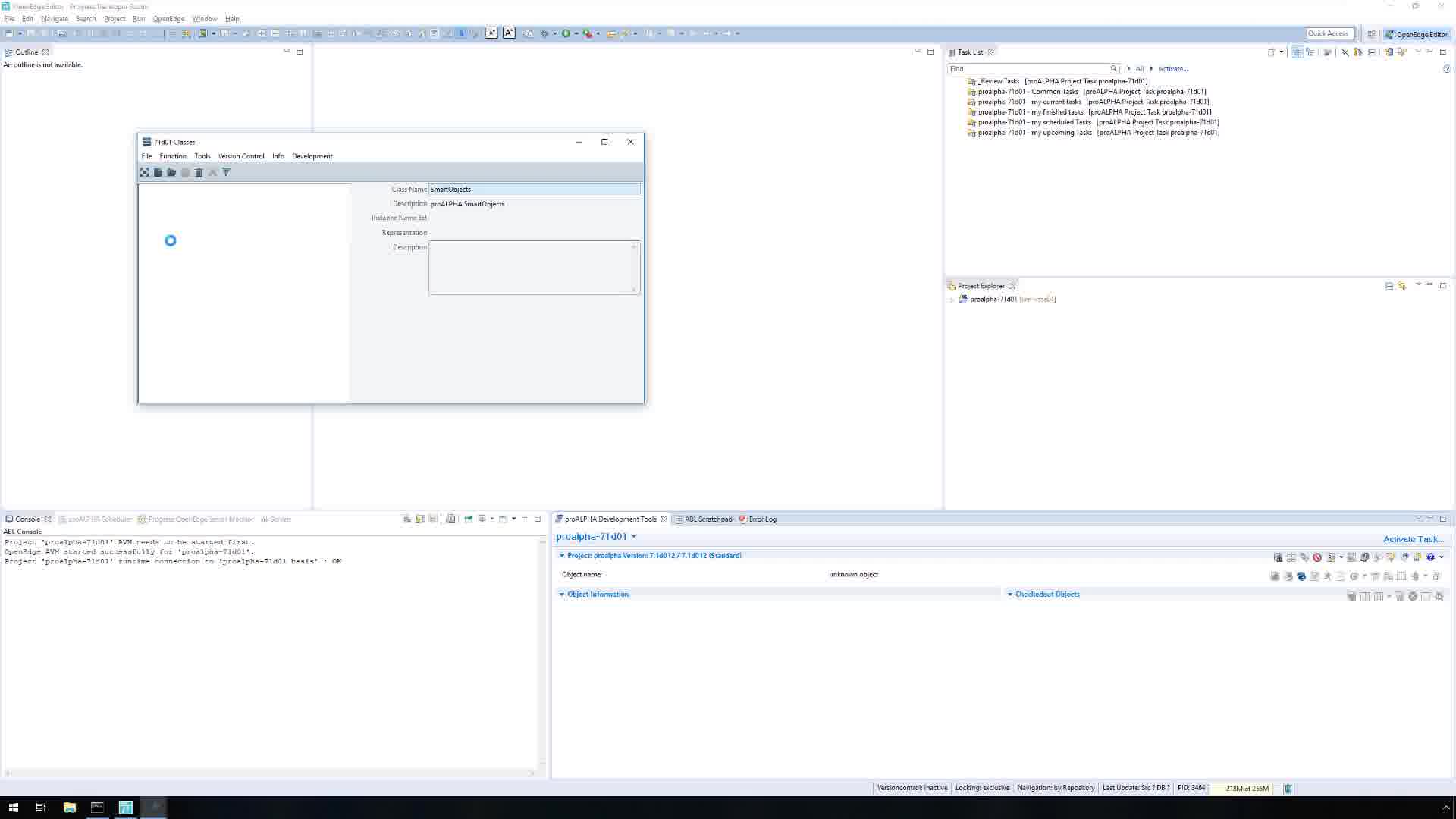Click the Scheduled view icon in the Task List toolbar

1310,52
